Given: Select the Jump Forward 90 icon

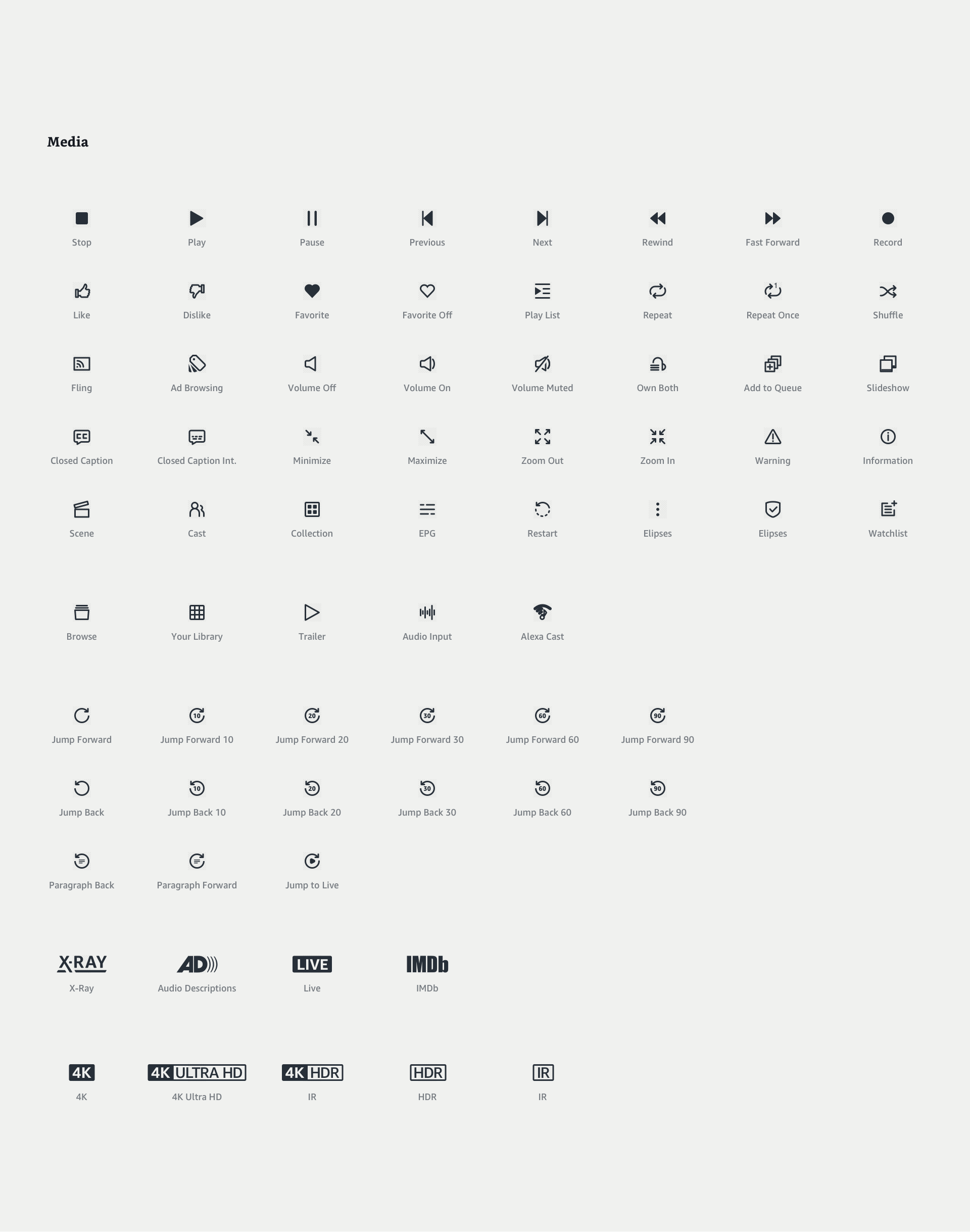Looking at the screenshot, I should pyautogui.click(x=658, y=715).
